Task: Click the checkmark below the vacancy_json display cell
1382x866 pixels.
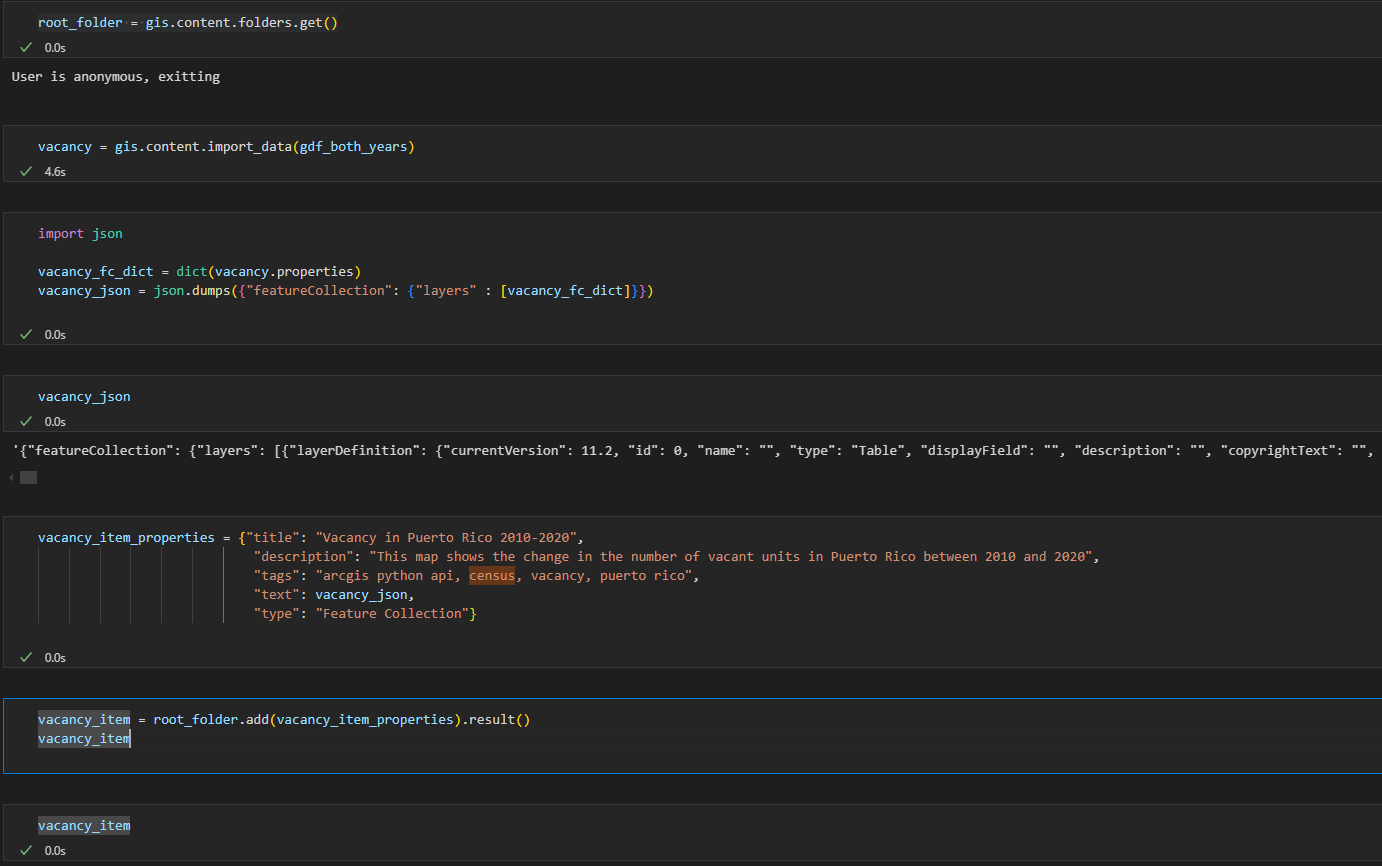Action: (x=25, y=421)
